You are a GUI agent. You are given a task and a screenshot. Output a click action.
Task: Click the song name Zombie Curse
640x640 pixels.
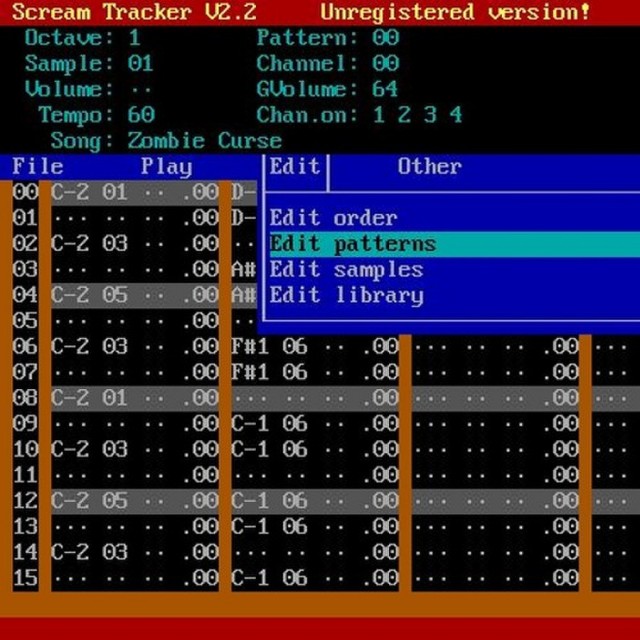[x=205, y=141]
